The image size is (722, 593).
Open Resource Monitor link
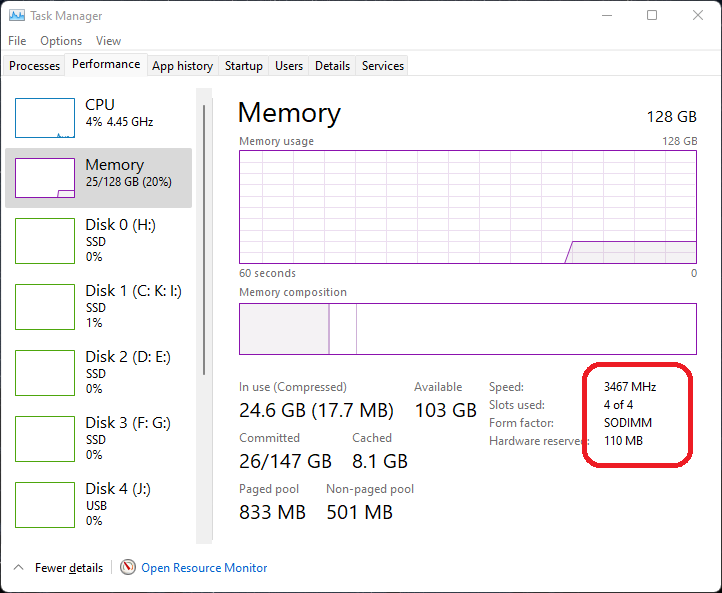point(204,568)
